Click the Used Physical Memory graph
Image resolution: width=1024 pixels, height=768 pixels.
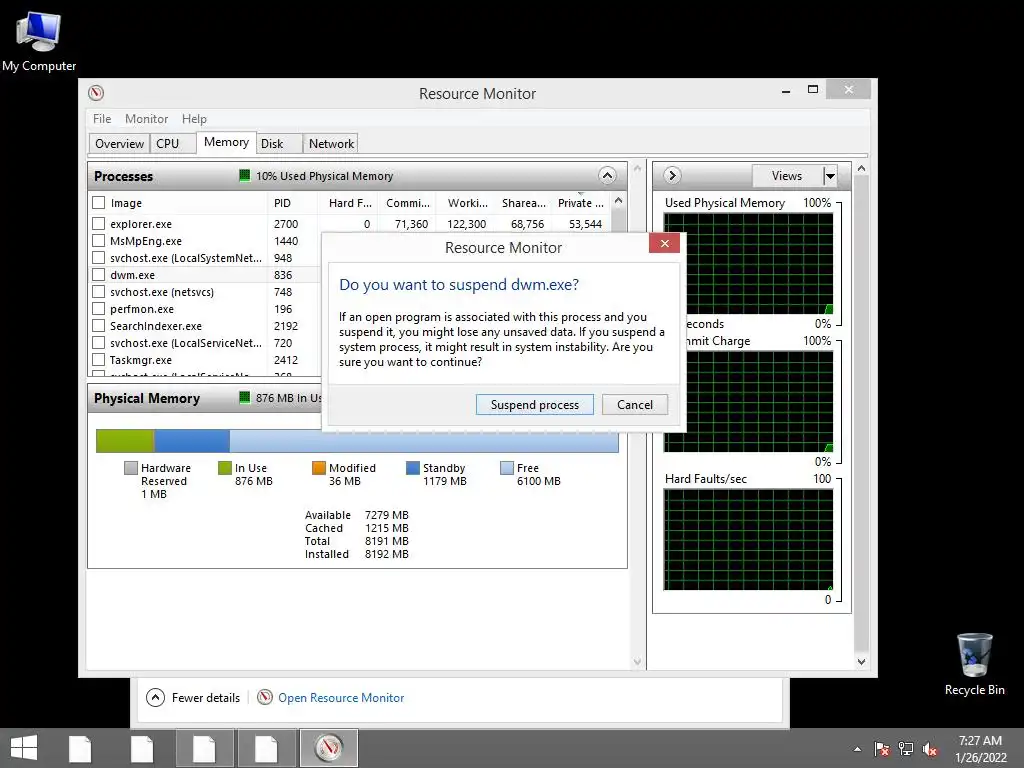[x=748, y=264]
